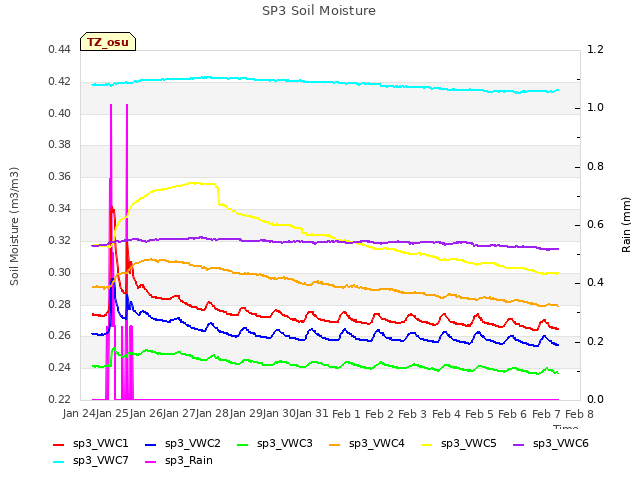Click the sp3_VWC4 legend entry
This screenshot has height=480, width=640.
pyautogui.click(x=367, y=444)
